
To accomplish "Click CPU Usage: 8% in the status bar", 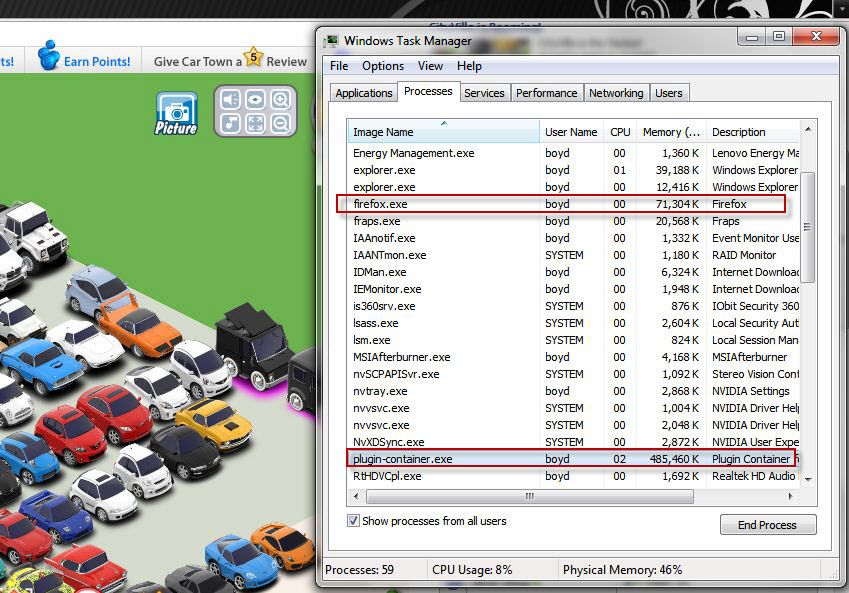I will pos(472,570).
